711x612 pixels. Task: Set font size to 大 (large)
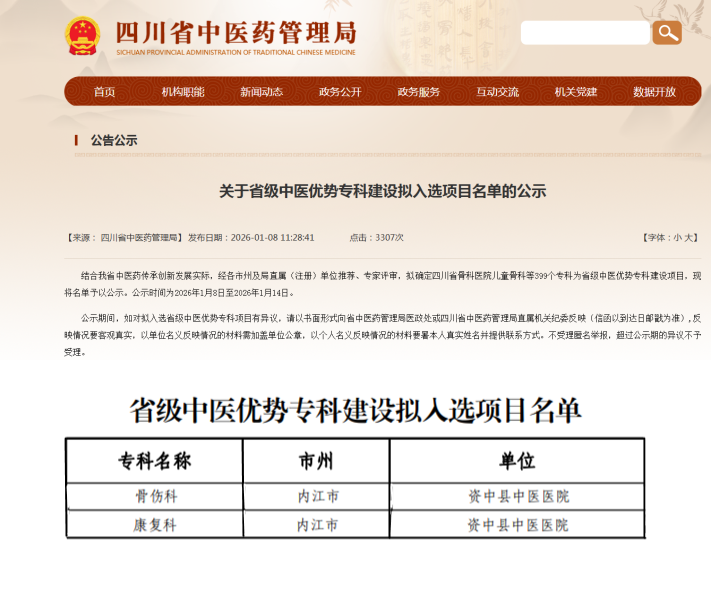click(x=689, y=238)
